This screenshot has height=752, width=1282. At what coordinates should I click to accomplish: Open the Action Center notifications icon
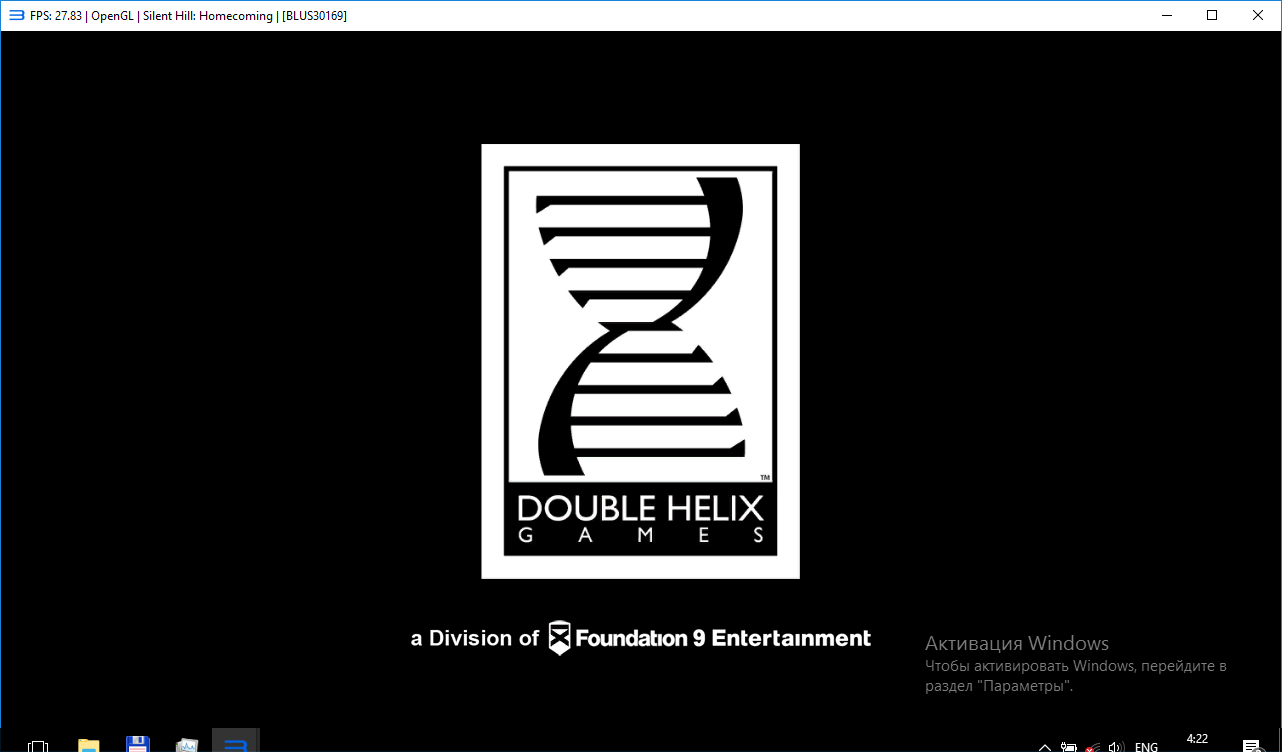tap(1251, 746)
